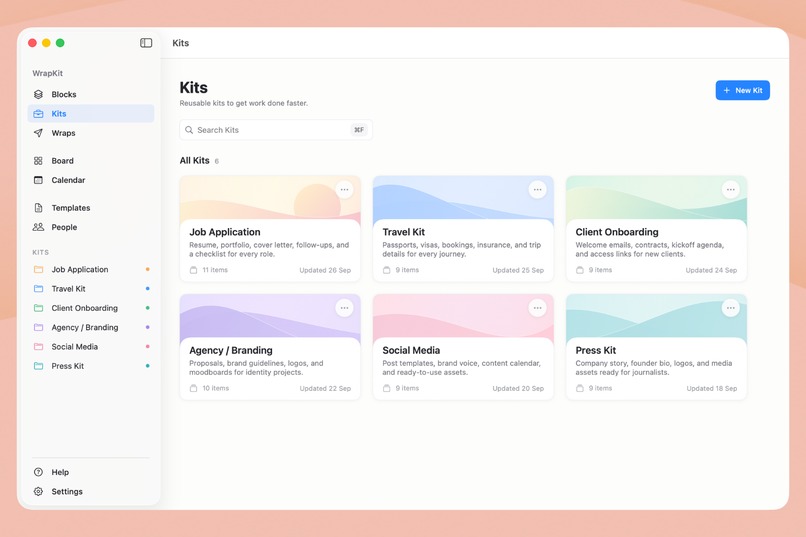Select Travel Kit in sidebar list

pos(90,289)
